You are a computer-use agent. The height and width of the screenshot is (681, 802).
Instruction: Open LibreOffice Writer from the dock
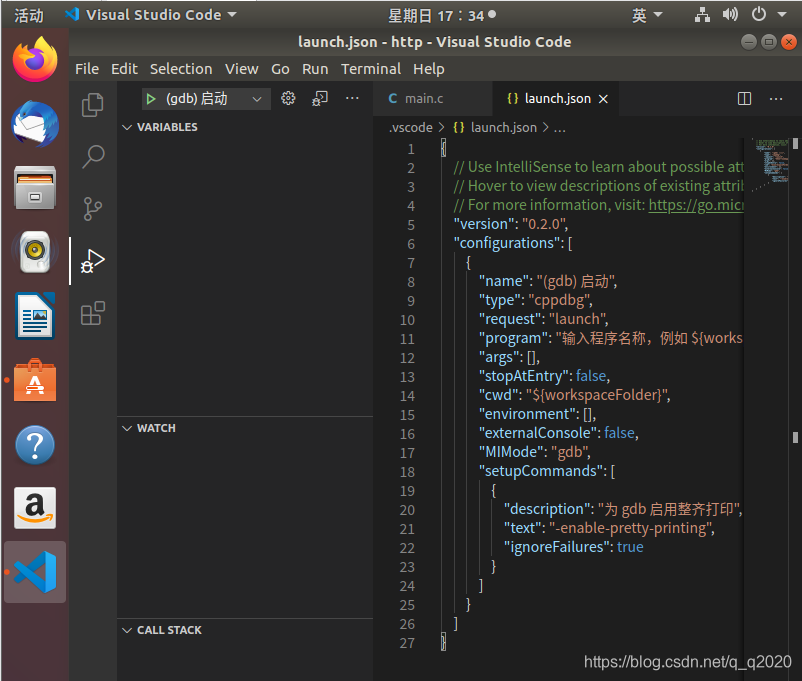click(35, 316)
